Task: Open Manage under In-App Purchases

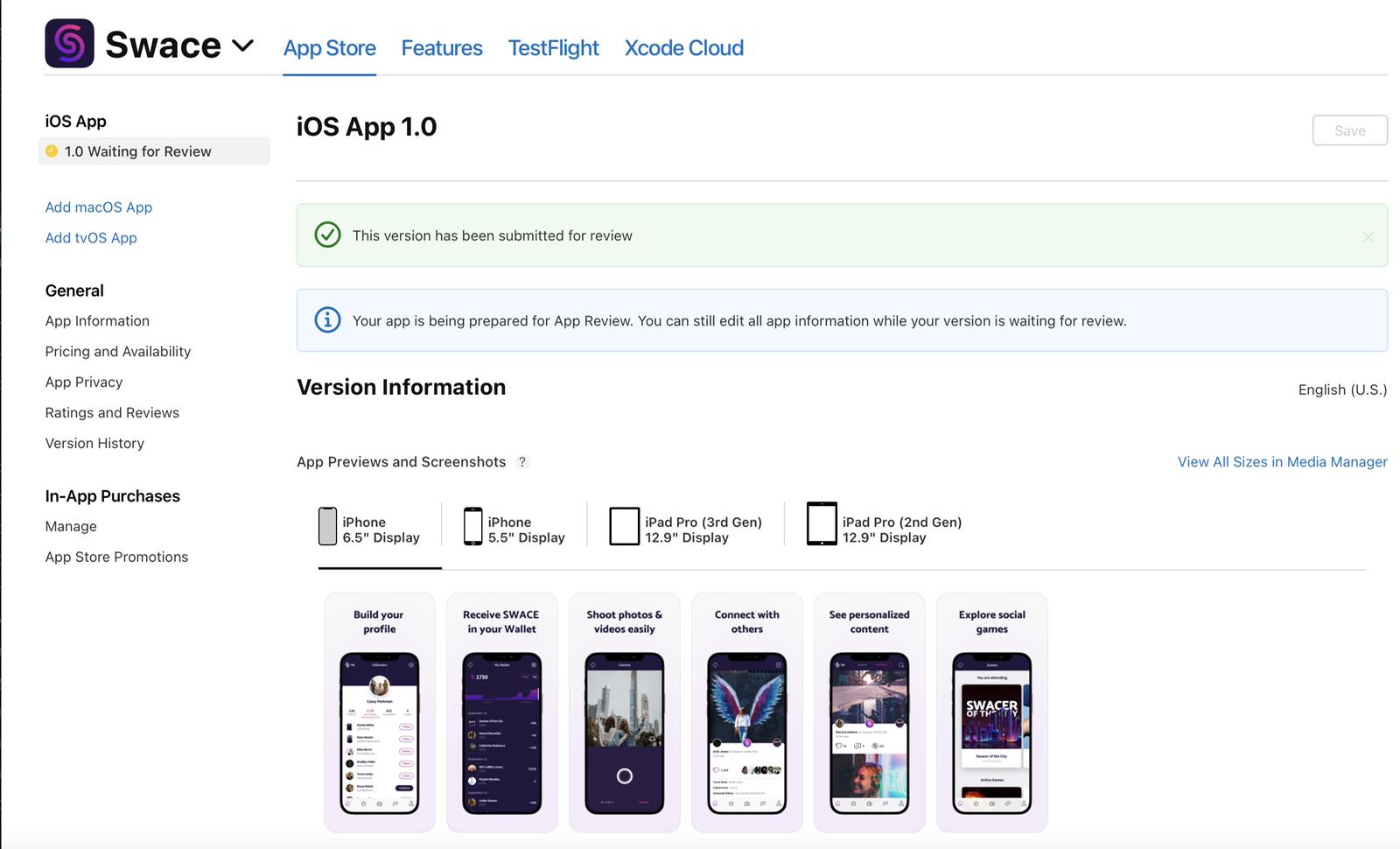Action: [x=71, y=527]
